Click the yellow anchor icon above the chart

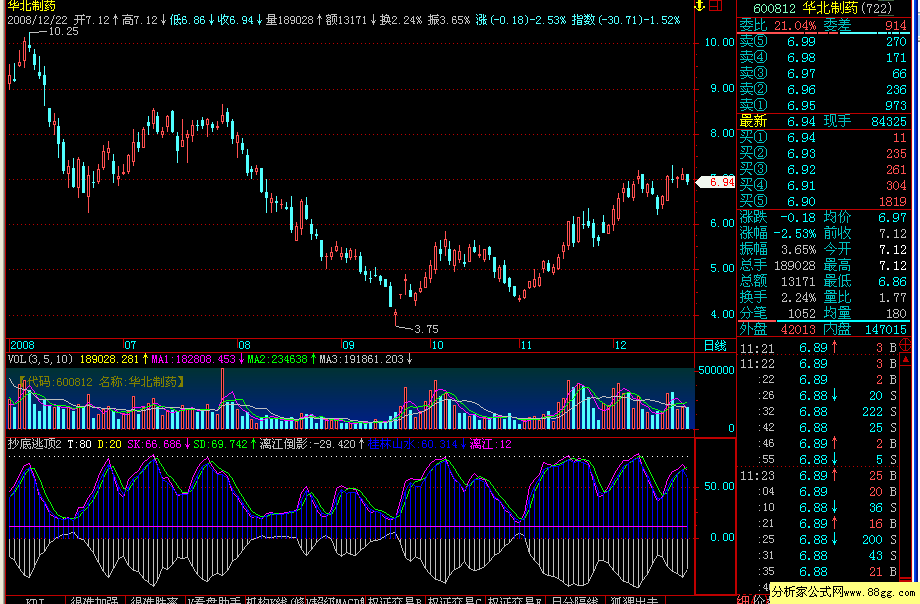pos(699,6)
